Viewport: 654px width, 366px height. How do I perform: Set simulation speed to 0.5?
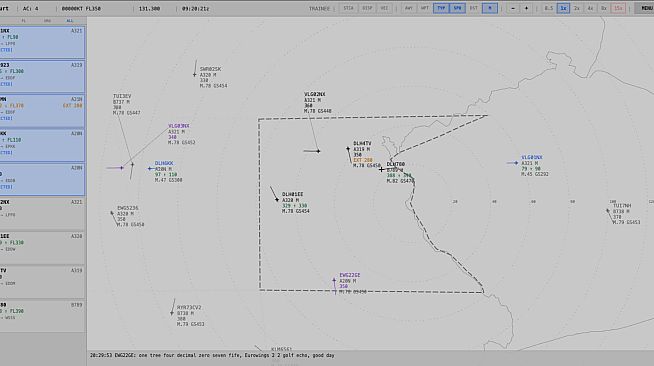pos(549,8)
